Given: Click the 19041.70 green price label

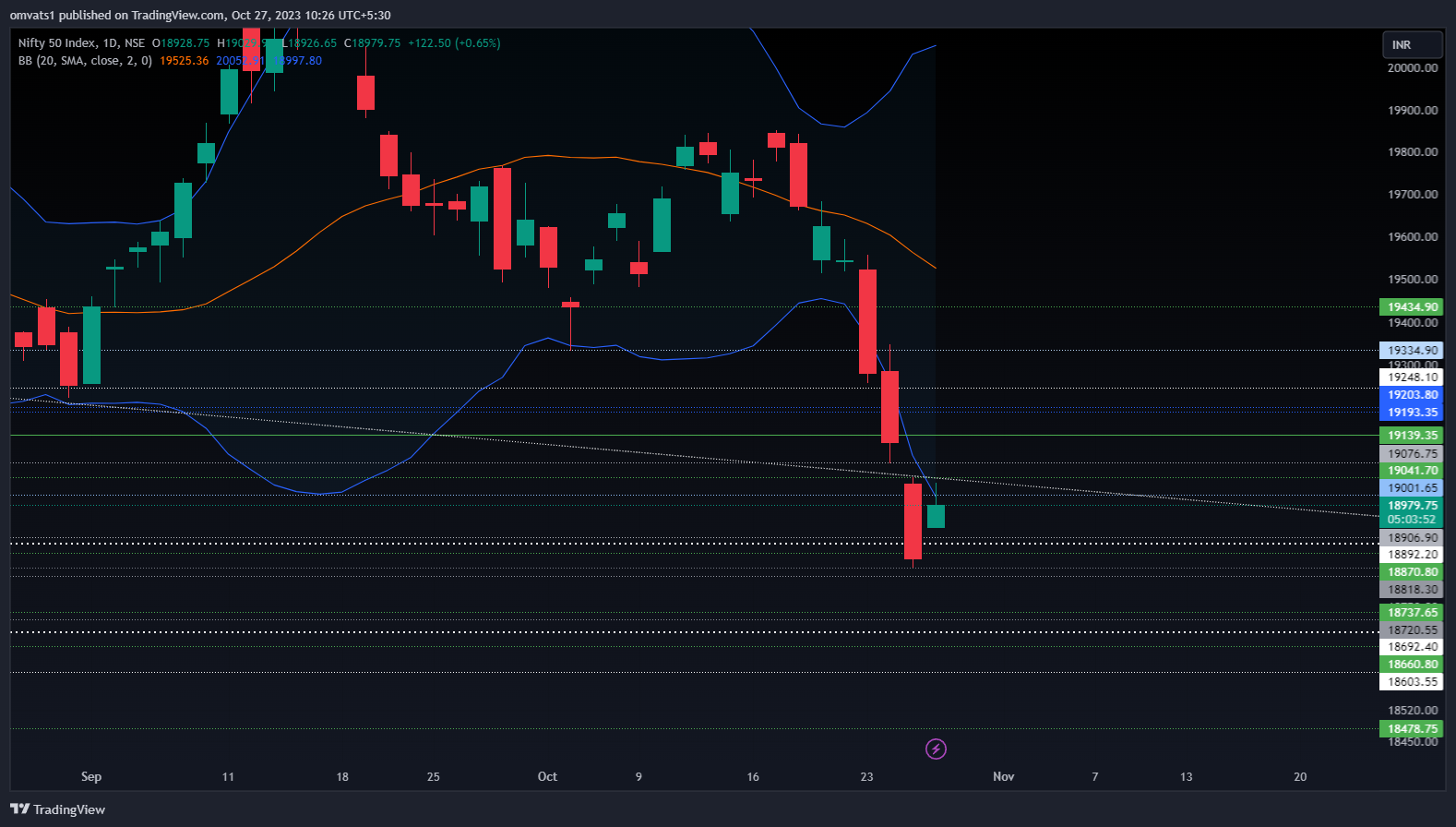Looking at the screenshot, I should [x=1412, y=471].
